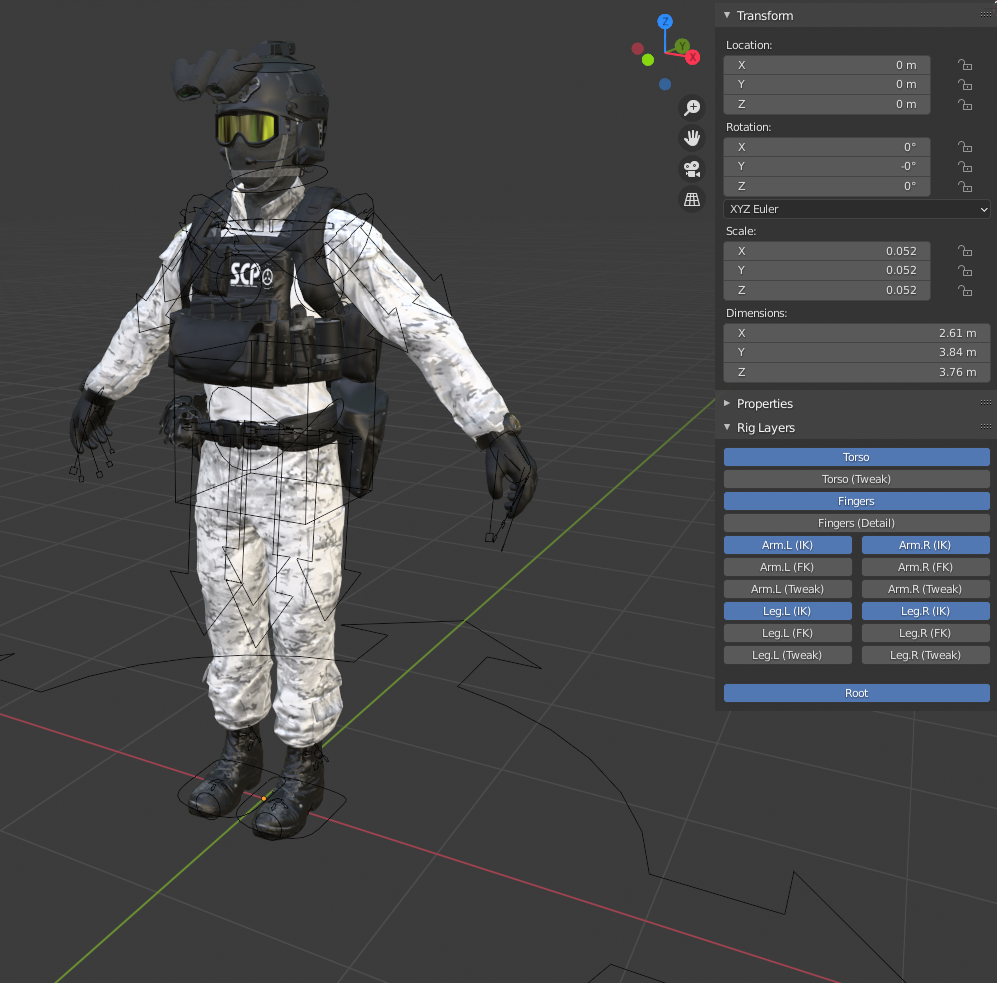The height and width of the screenshot is (983, 997).
Task: Click the Location Z field
Action: pos(827,104)
